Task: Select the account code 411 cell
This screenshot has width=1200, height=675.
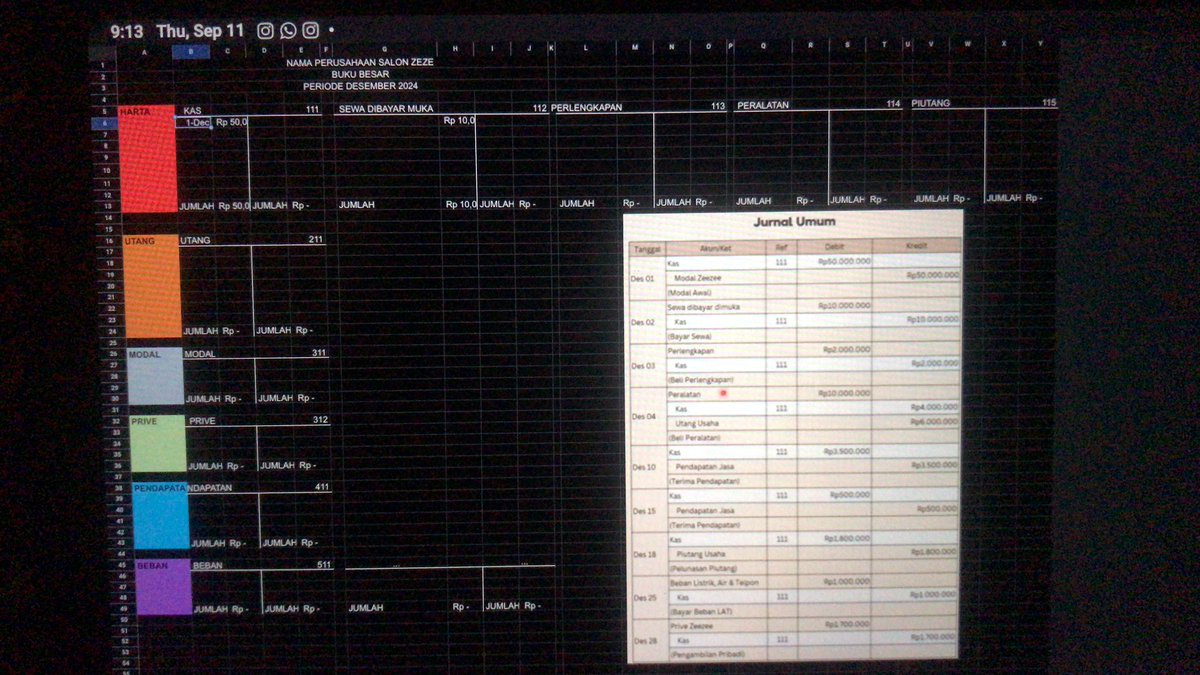Action: point(322,487)
